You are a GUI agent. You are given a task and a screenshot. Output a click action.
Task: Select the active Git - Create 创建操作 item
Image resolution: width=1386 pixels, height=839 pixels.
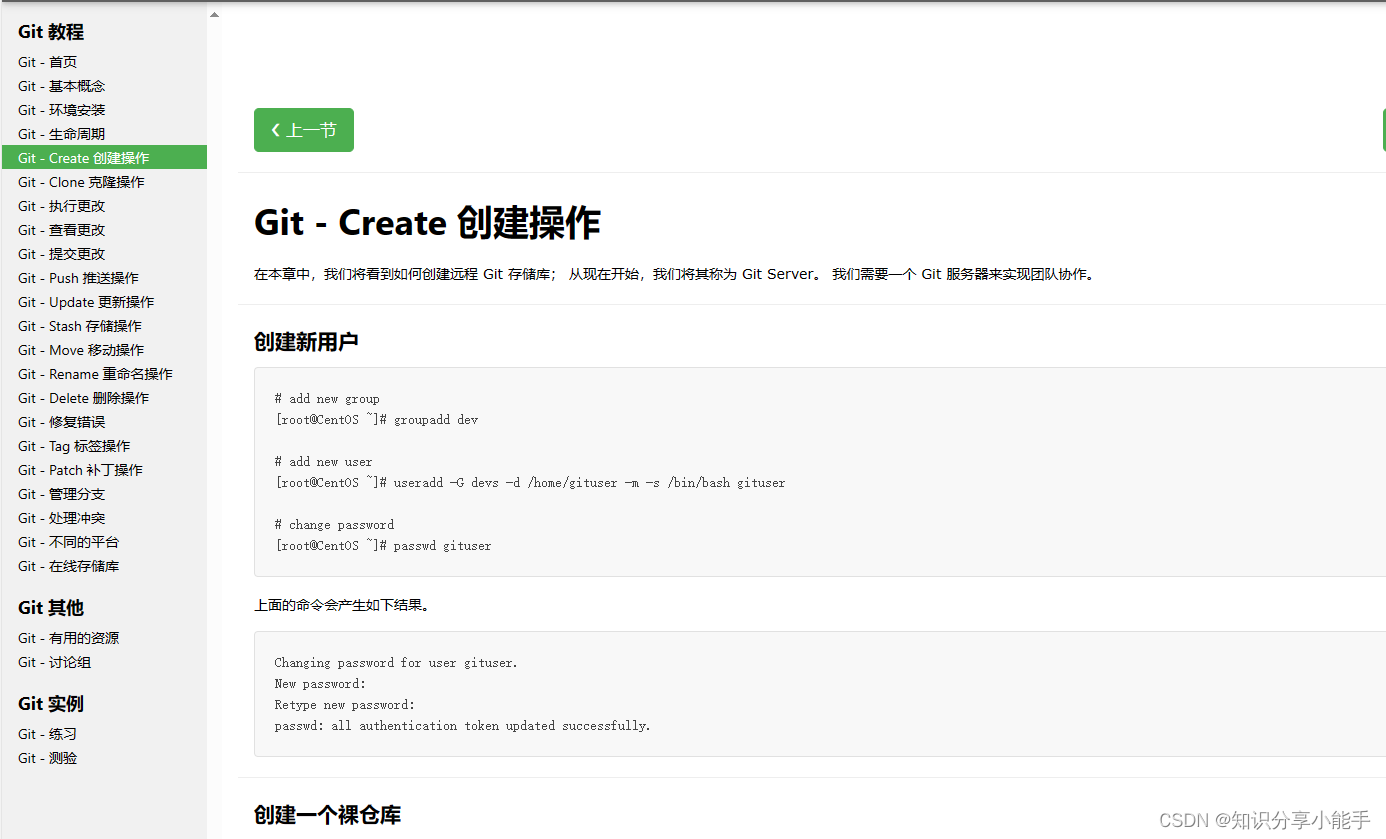(x=104, y=158)
